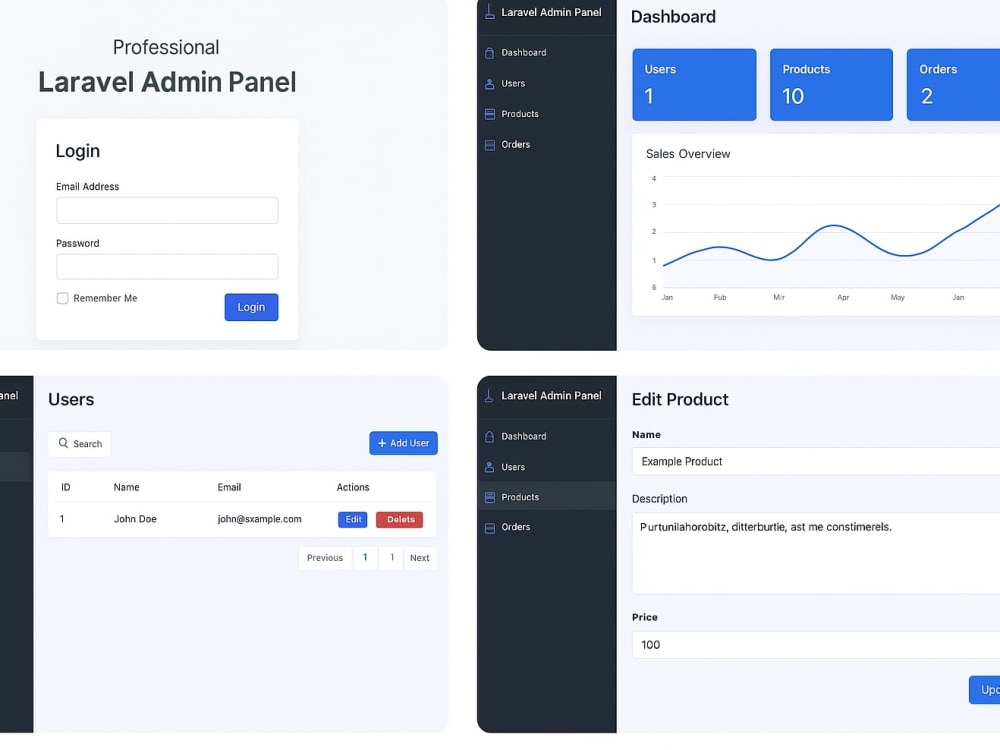Select the Dashboard icon in the top sidebar
The height and width of the screenshot is (750, 1000).
[489, 51]
